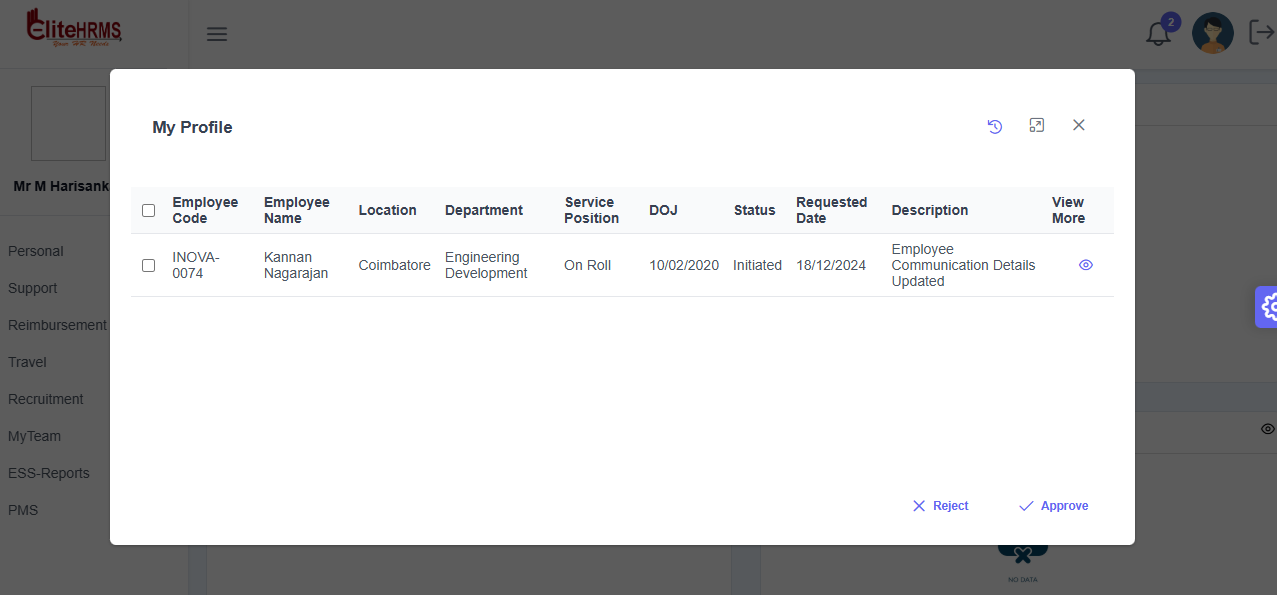Expand the Travel sidebar menu
The image size is (1277, 595).
point(28,362)
